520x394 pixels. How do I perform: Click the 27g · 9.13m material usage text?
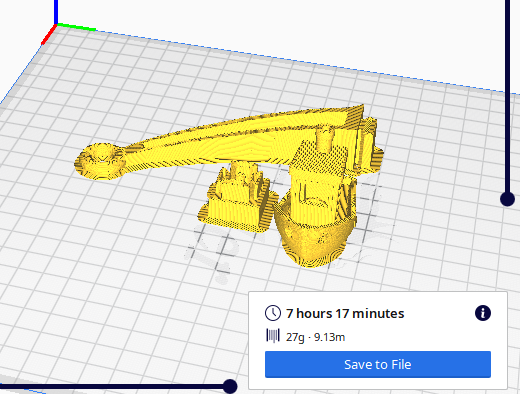point(315,337)
